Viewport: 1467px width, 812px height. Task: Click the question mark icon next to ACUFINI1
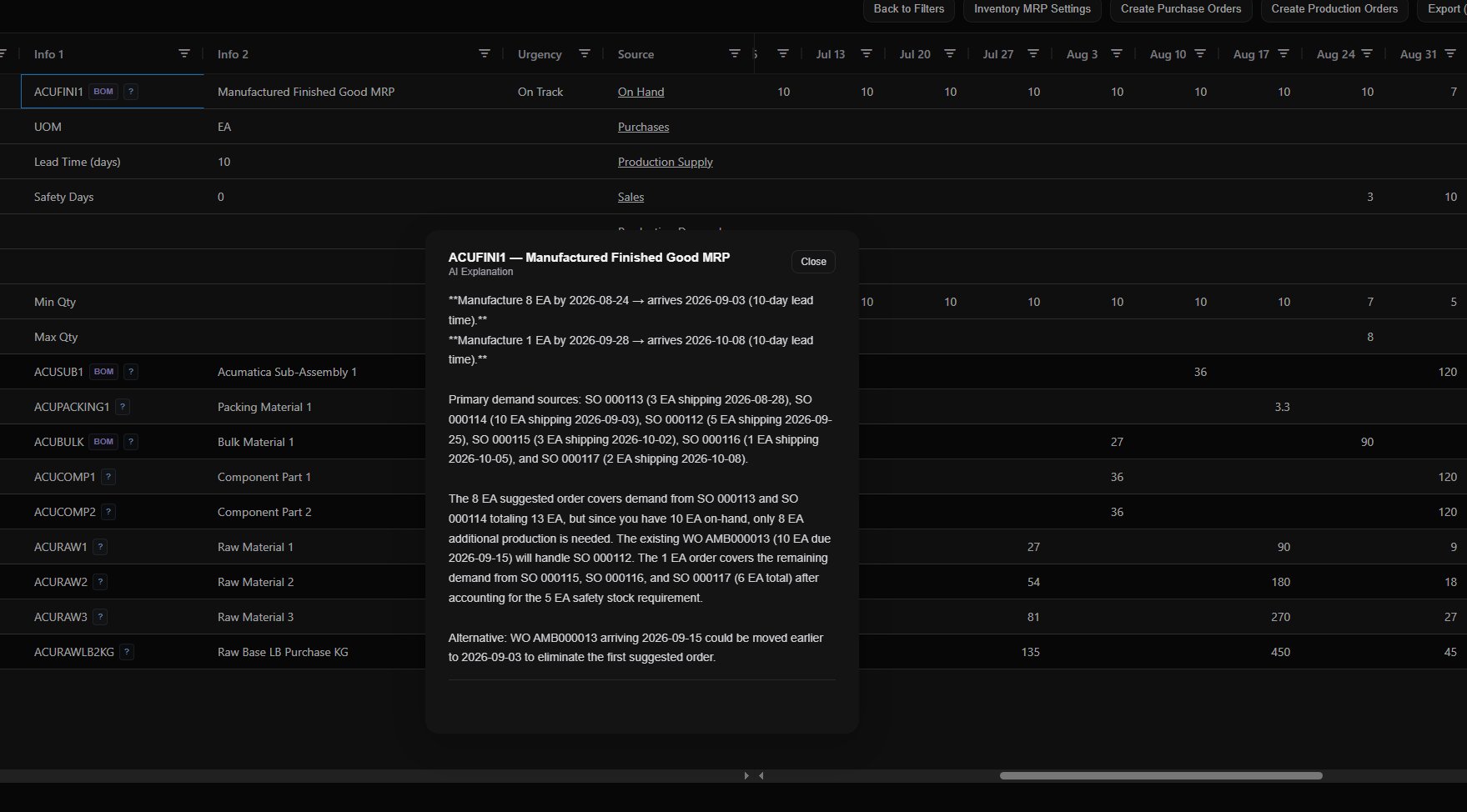coord(131,92)
